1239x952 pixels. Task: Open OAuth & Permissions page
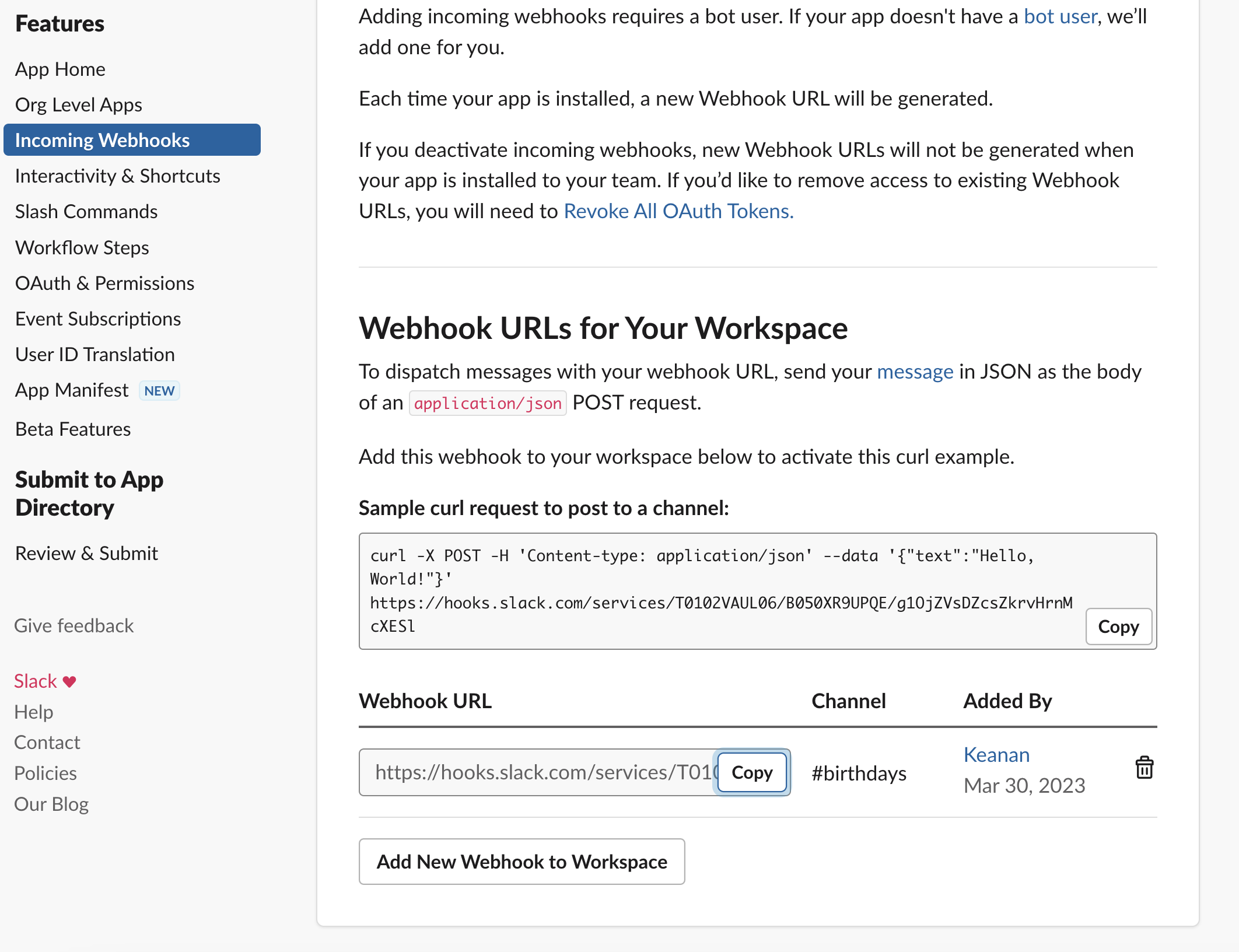coord(105,283)
